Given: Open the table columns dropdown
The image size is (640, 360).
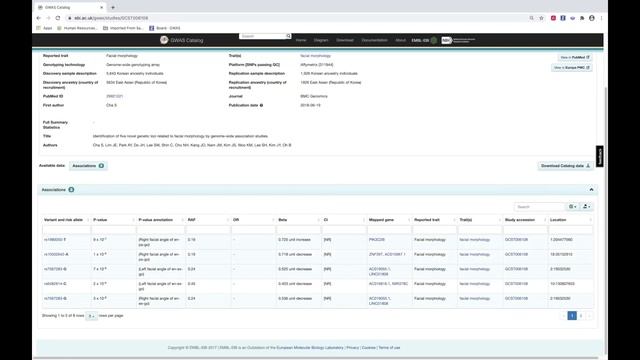Looking at the screenshot, I should pos(573,207).
